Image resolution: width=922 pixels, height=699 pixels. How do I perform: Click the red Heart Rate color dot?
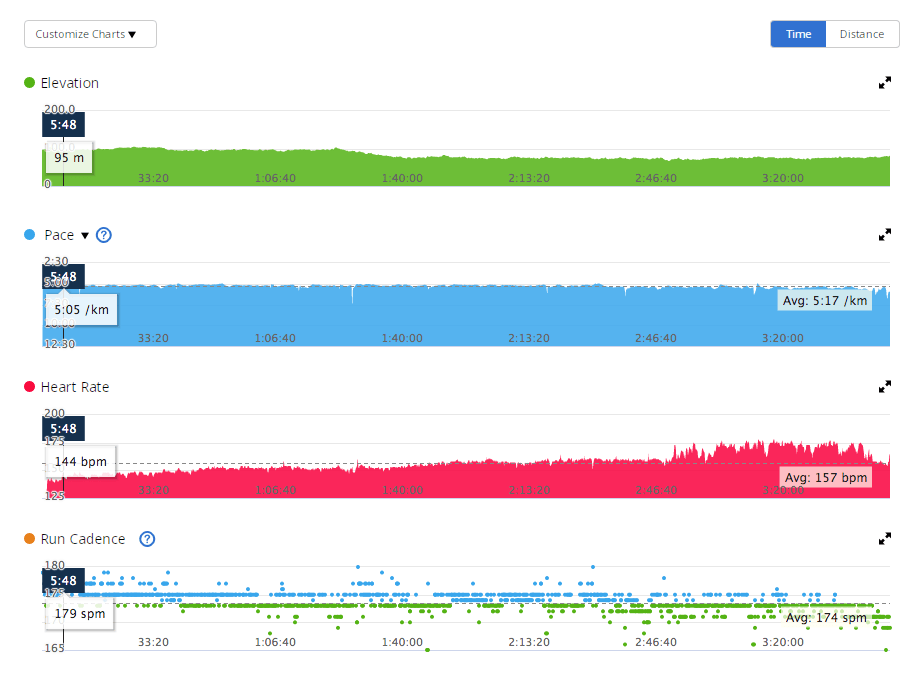click(30, 387)
